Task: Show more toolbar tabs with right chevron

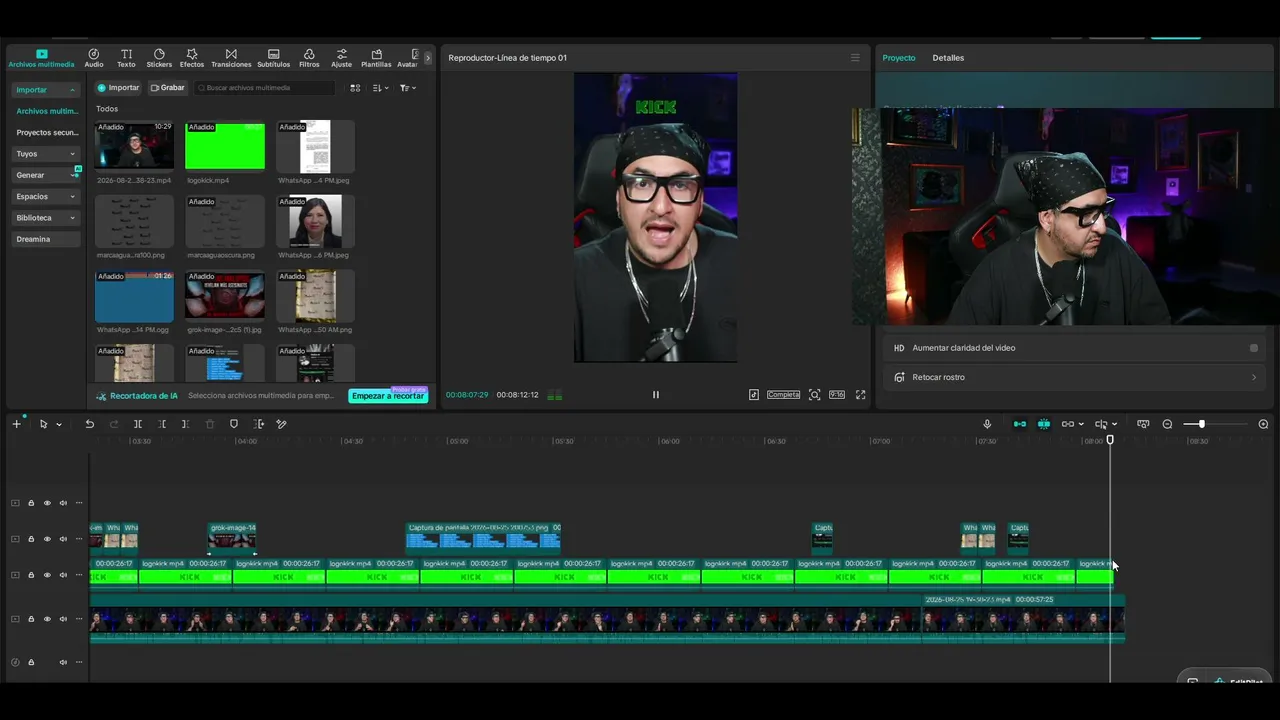Action: [x=428, y=58]
